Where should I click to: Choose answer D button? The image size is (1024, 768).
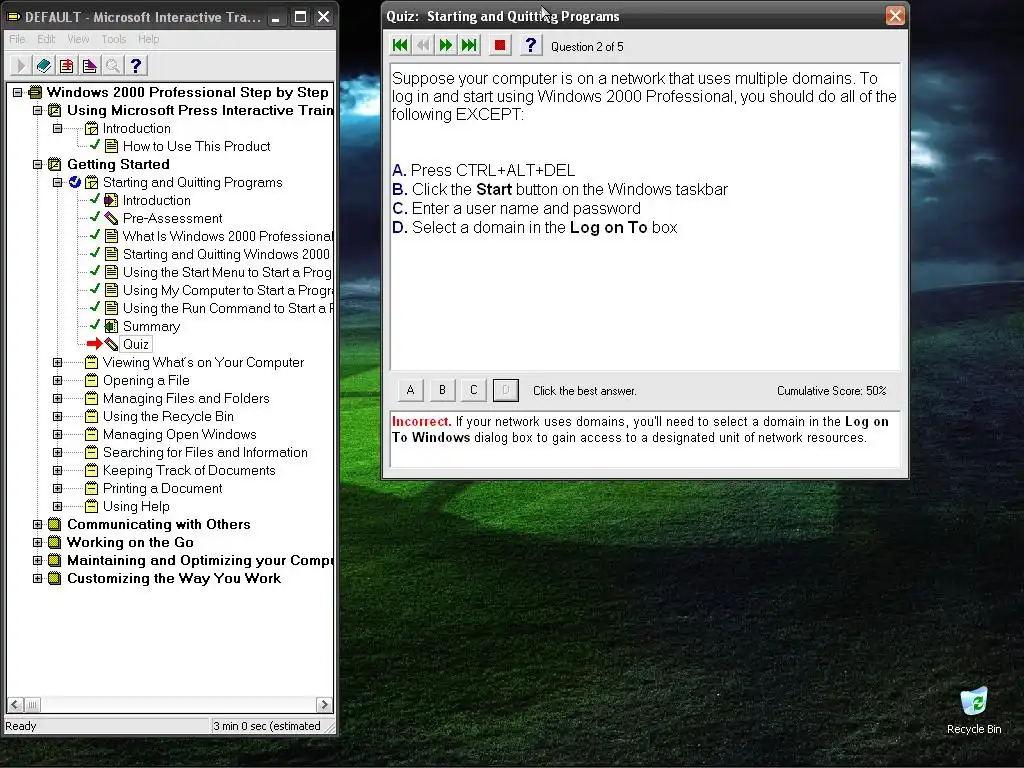coord(505,390)
